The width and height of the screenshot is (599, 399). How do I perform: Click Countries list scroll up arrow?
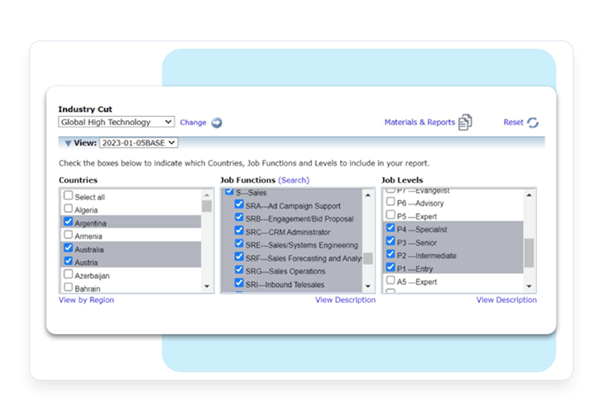(207, 195)
